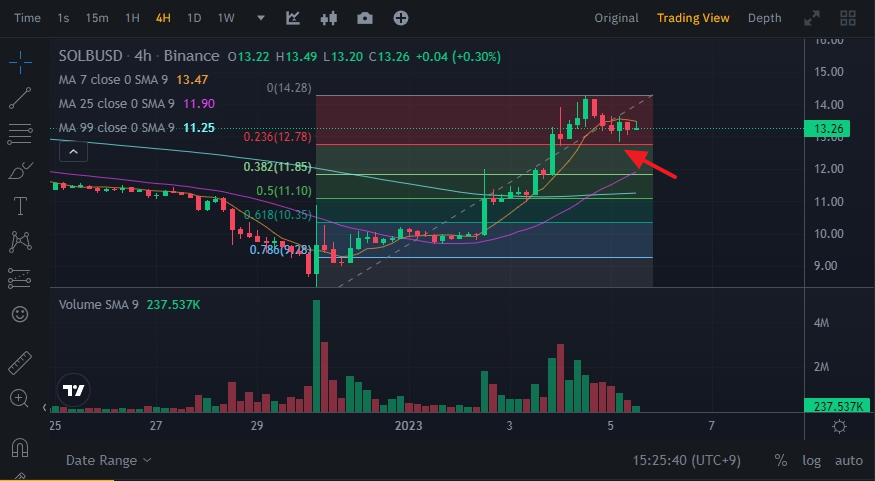Select the ruler measure tool
This screenshot has width=875, height=481.
pos(20,362)
